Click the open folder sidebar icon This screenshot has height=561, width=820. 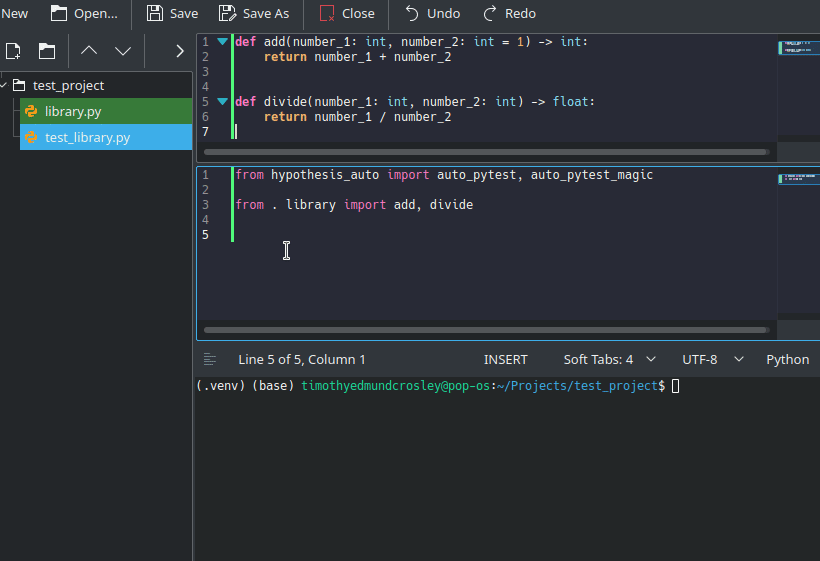pyautogui.click(x=47, y=51)
